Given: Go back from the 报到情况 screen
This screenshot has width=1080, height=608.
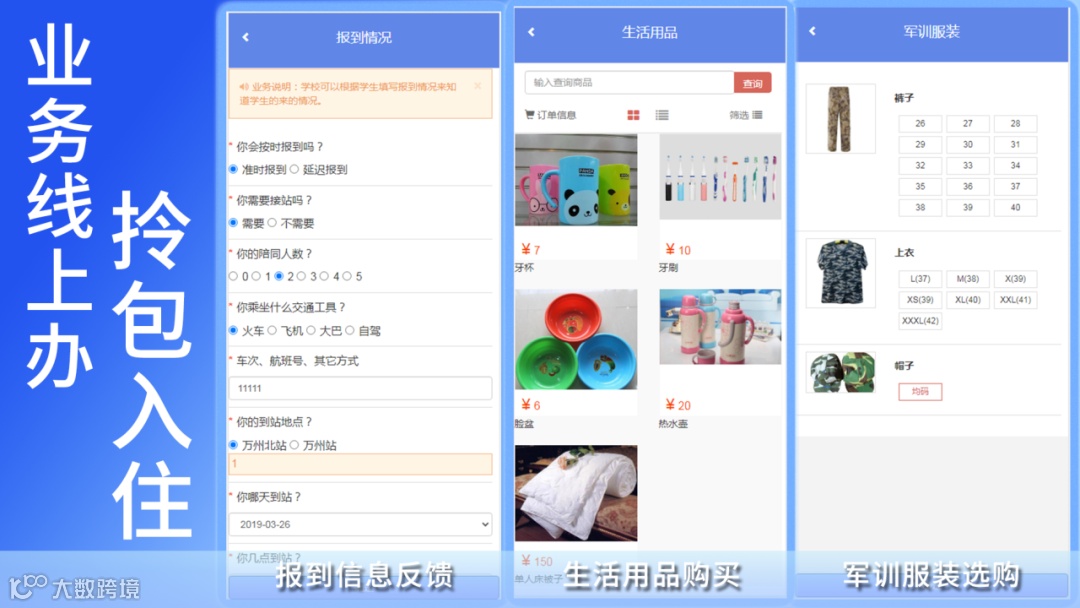Looking at the screenshot, I should pos(246,37).
